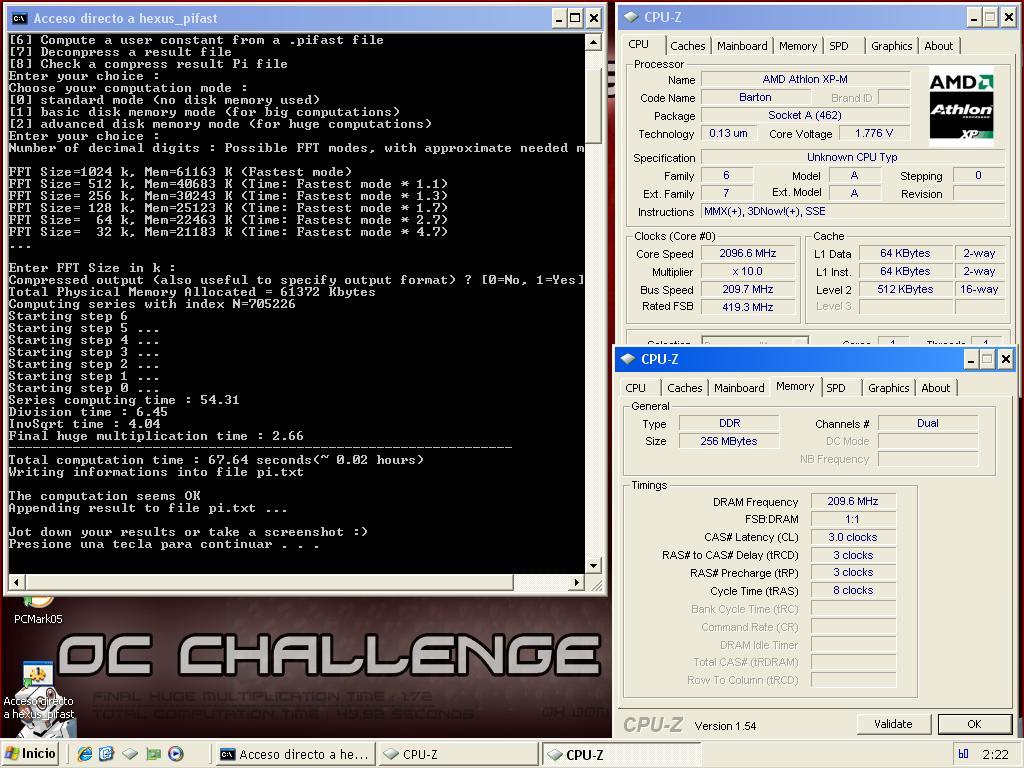
Task: Click the Outlook Express quick launch icon
Action: (106, 754)
